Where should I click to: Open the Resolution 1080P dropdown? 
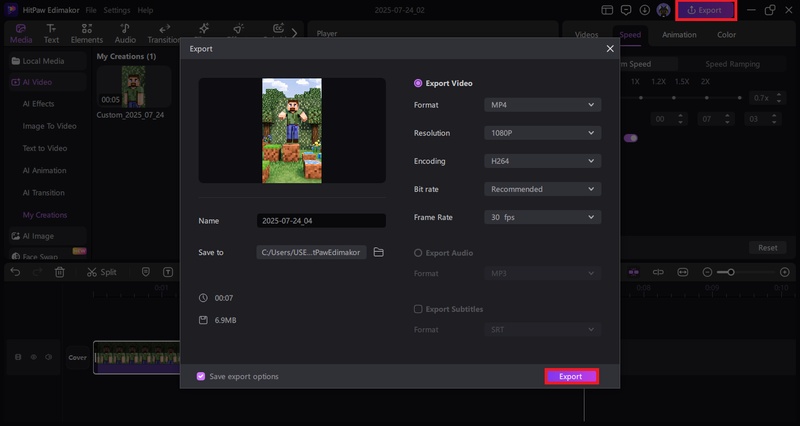tap(542, 133)
